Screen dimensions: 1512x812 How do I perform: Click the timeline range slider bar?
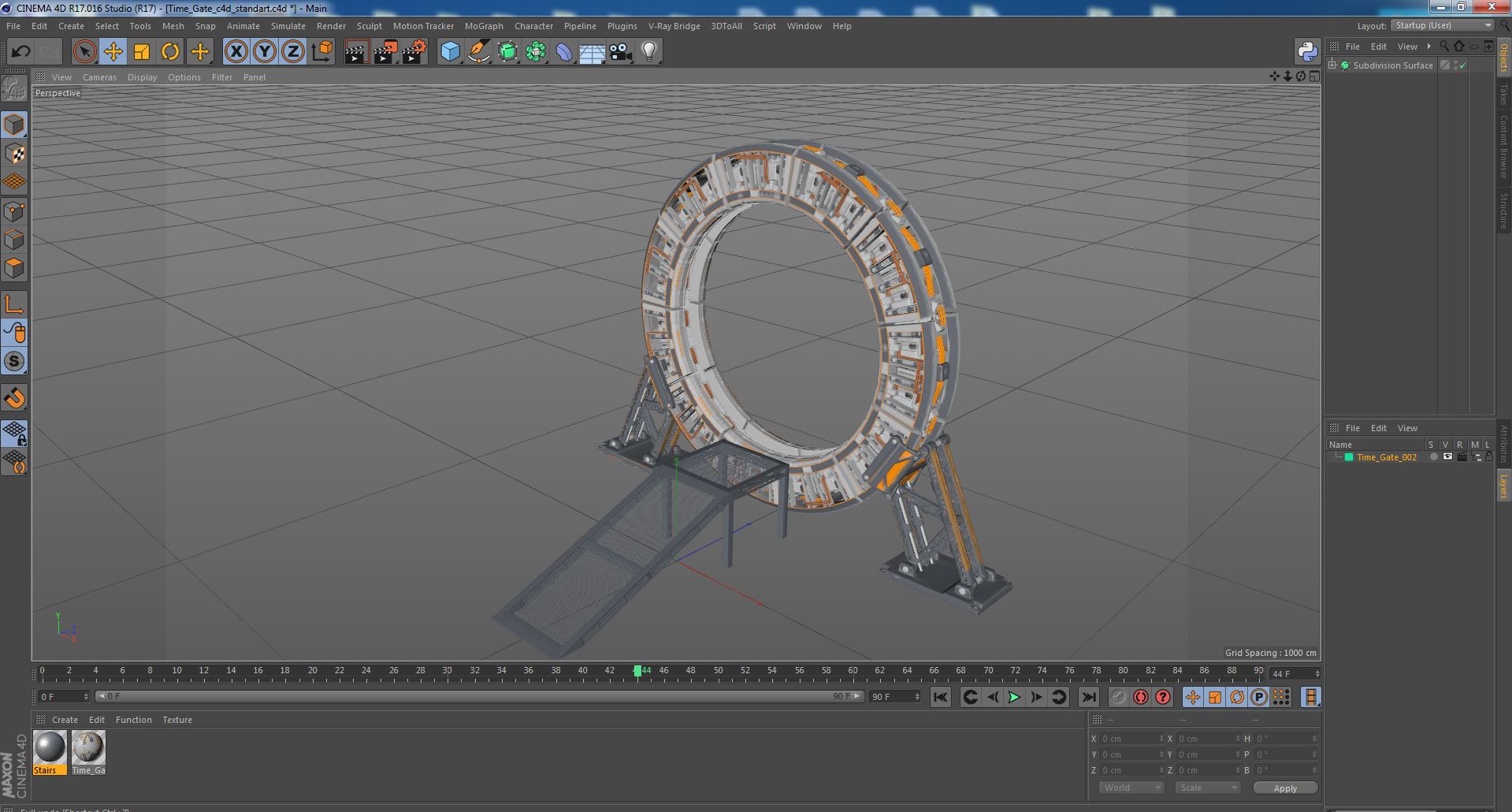(x=480, y=696)
